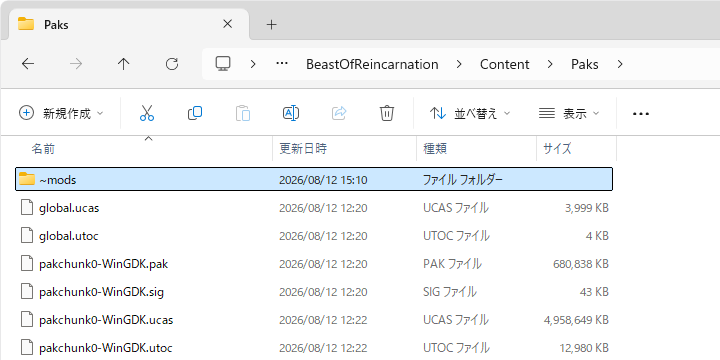Click the type SIG ファイル
Screen dimensions: 720x360
click(450, 292)
